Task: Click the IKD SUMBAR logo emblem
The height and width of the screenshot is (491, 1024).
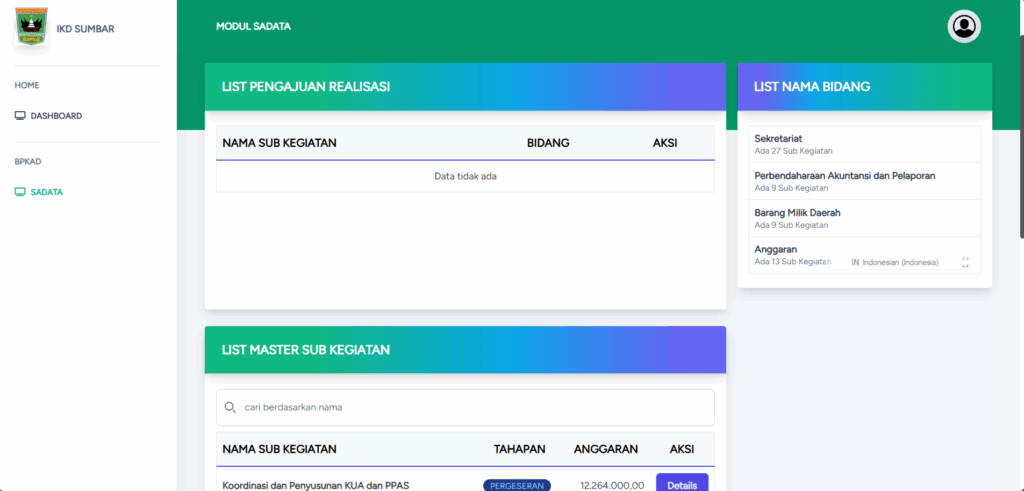Action: pos(31,27)
